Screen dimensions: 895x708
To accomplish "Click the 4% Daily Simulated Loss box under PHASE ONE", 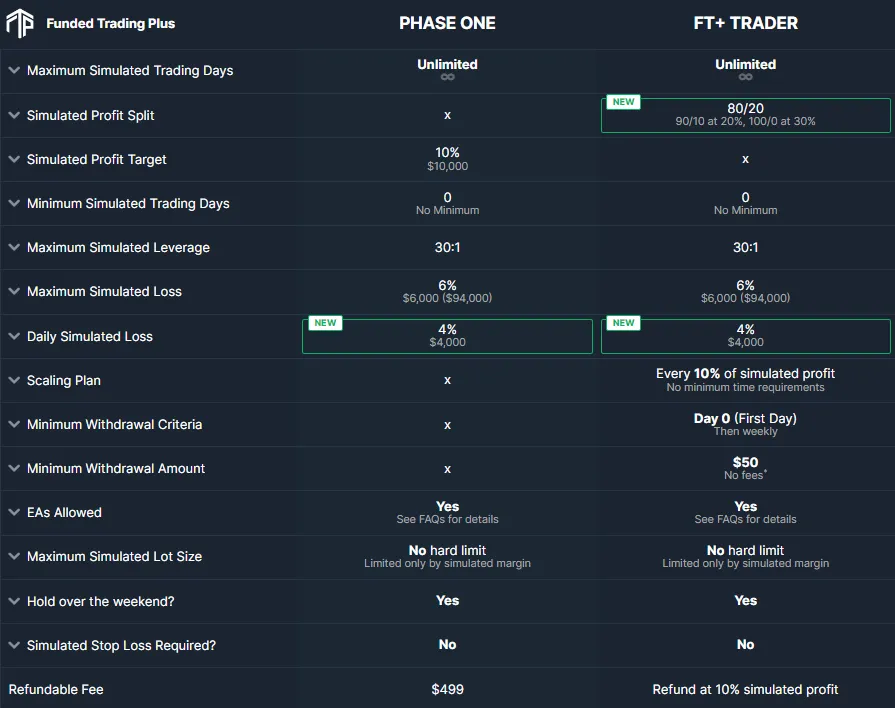I will click(447, 336).
